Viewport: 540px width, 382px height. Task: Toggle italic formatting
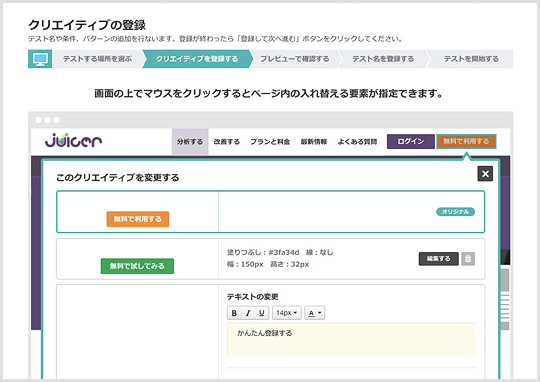coord(248,313)
